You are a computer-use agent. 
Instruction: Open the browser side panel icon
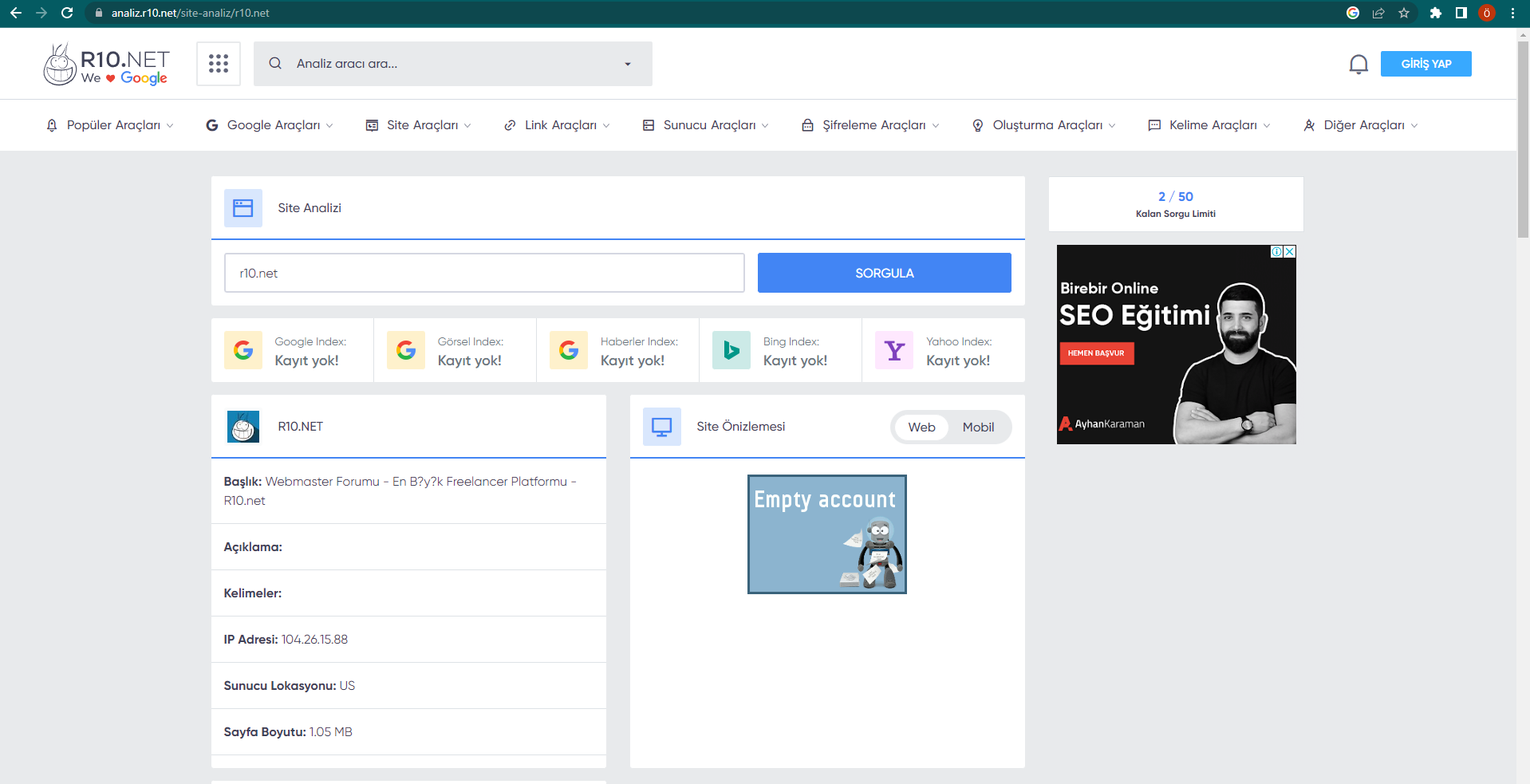1461,13
